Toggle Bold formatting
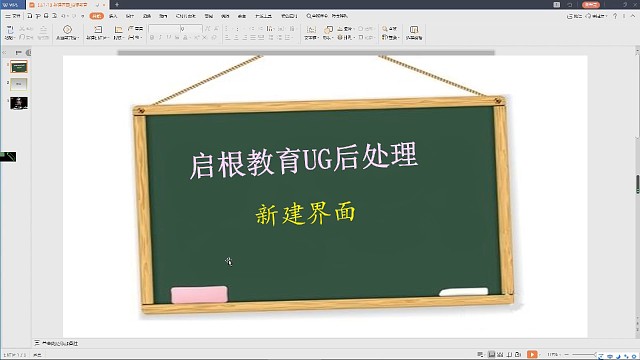The image size is (640, 360). pos(152,38)
